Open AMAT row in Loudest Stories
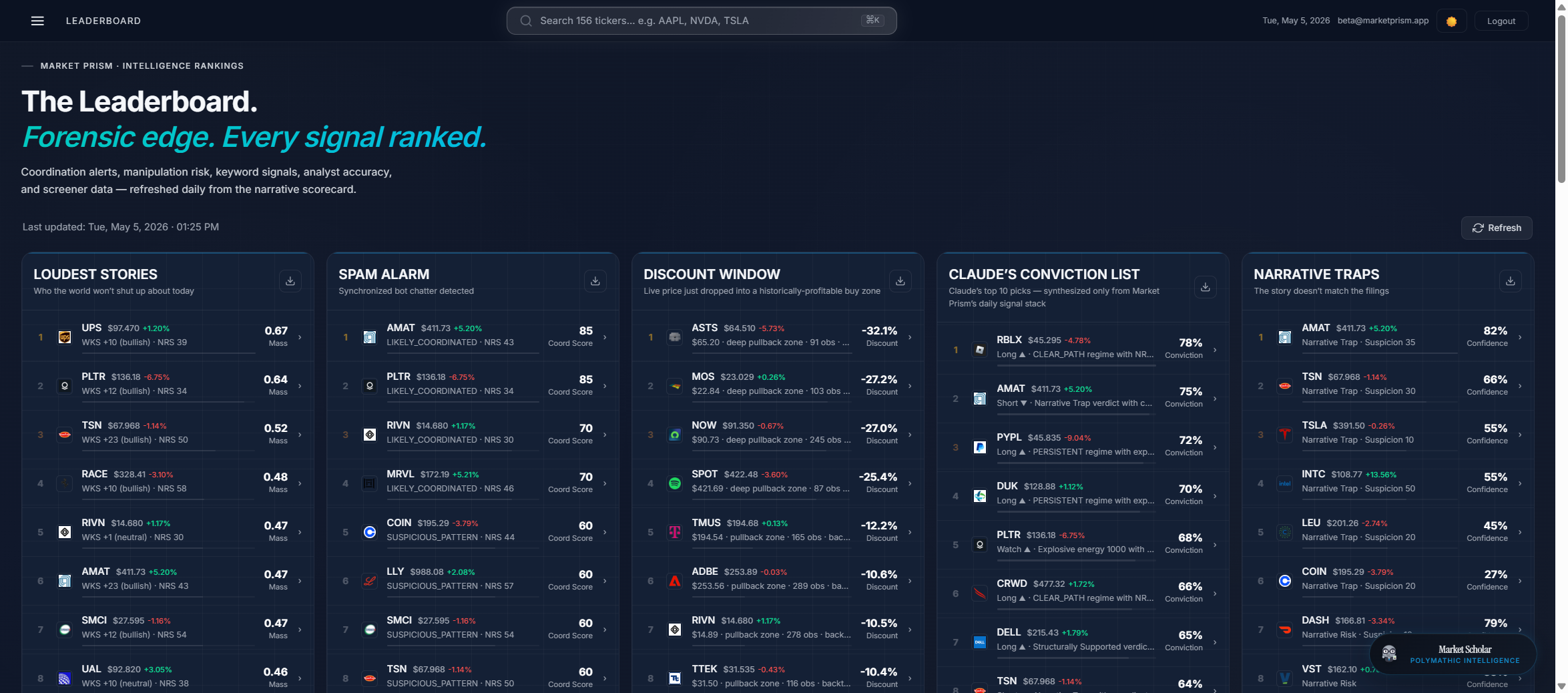The width and height of the screenshot is (1568, 693). [168, 581]
